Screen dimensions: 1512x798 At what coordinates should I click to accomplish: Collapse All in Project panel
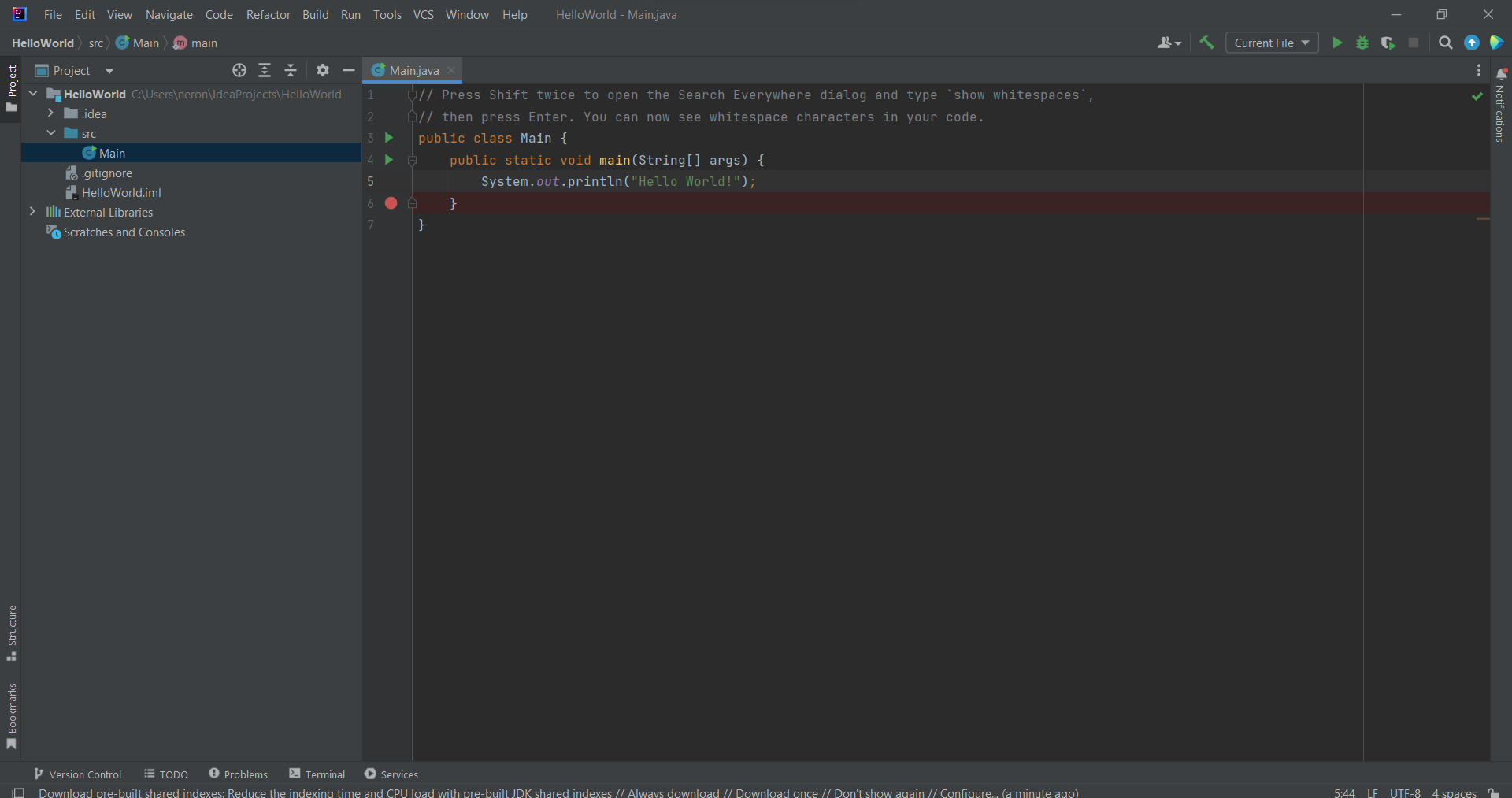tap(291, 70)
